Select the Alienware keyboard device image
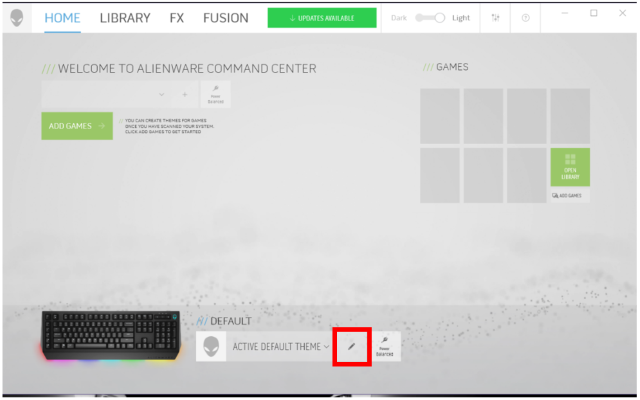 pyautogui.click(x=111, y=336)
